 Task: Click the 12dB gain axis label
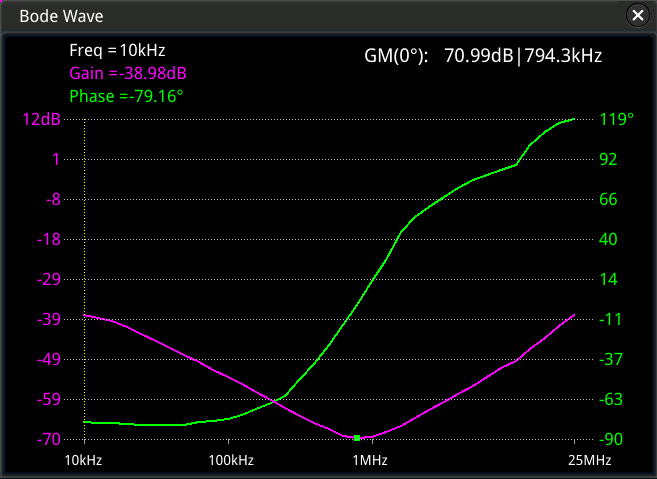pos(41,119)
